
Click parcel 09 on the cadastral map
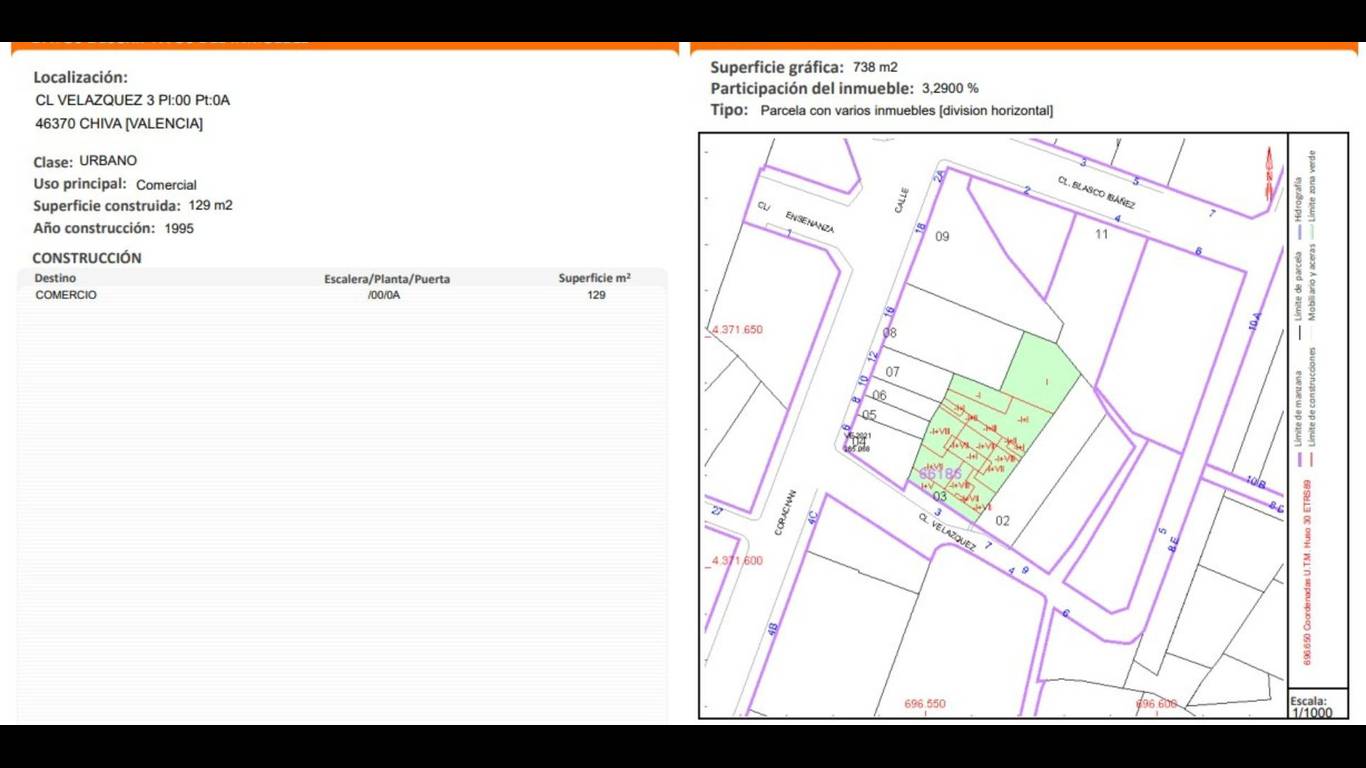pos(942,238)
